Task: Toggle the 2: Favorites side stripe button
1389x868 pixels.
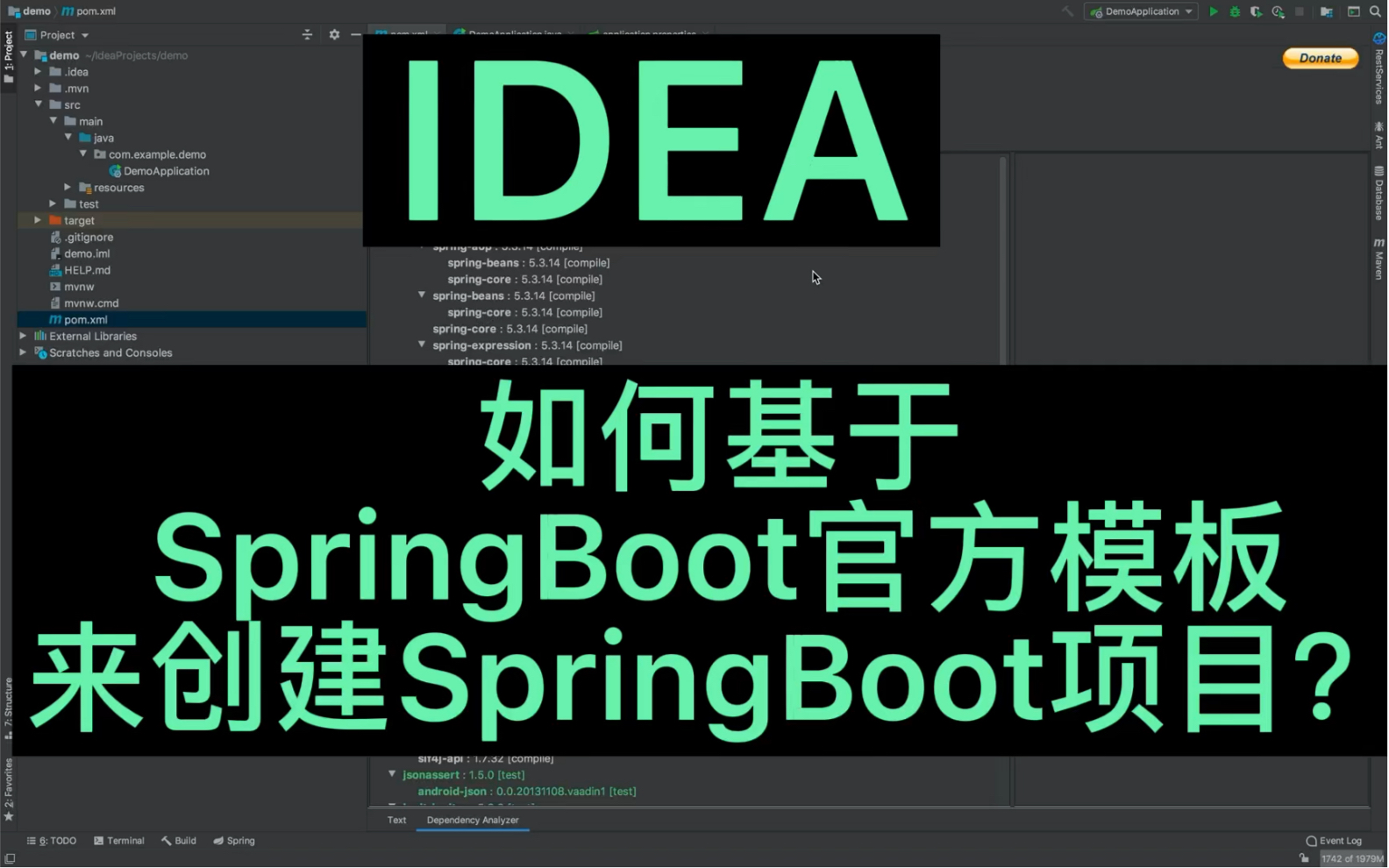Action: [9, 790]
